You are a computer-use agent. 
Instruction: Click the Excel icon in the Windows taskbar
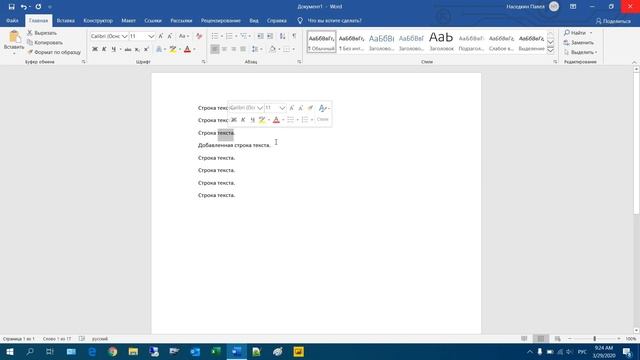[x=216, y=351]
